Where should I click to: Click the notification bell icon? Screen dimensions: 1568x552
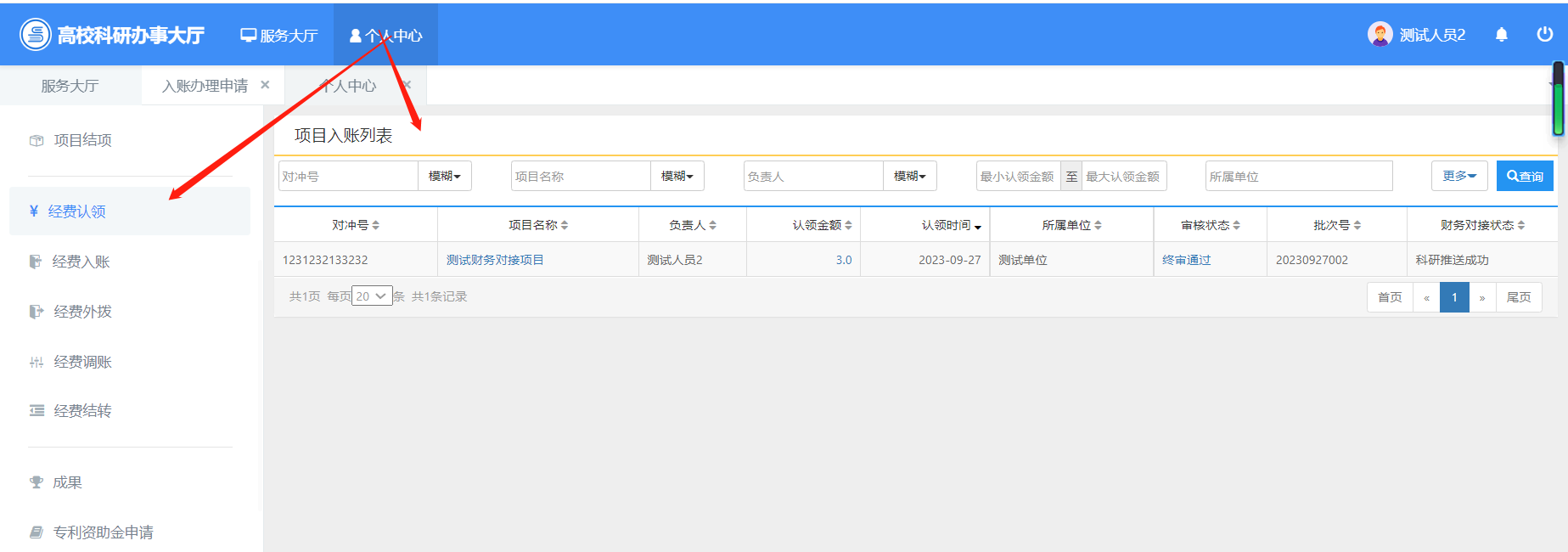click(x=1501, y=35)
